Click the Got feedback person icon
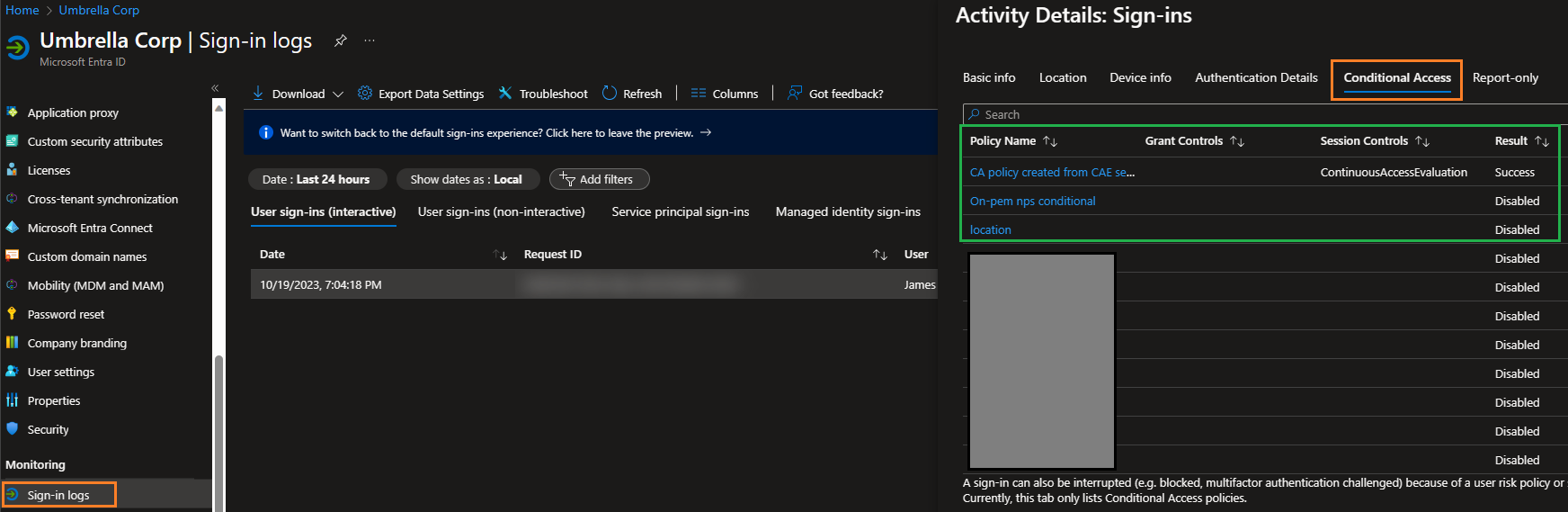This screenshot has width=1568, height=512. point(795,93)
